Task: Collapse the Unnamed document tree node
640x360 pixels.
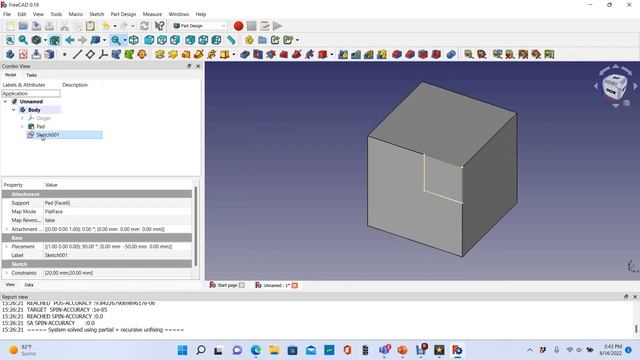Action: click(x=5, y=102)
